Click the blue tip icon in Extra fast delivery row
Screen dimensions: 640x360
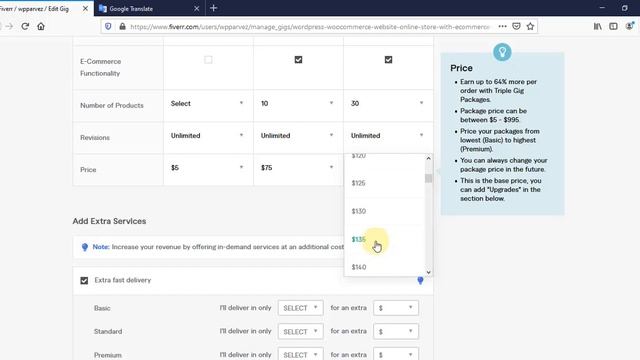pyautogui.click(x=420, y=280)
